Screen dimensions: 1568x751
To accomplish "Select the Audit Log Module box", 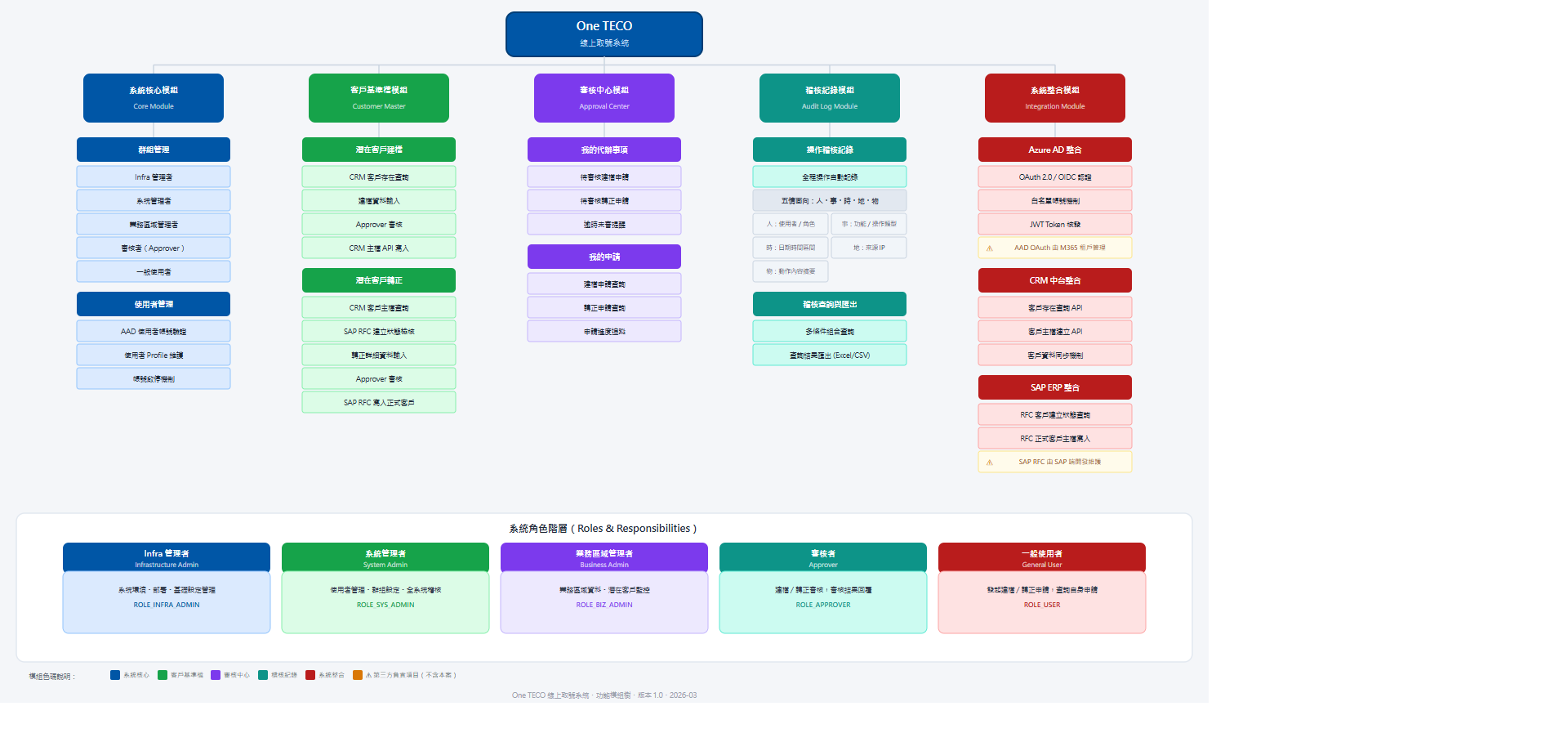I will 830,98.
